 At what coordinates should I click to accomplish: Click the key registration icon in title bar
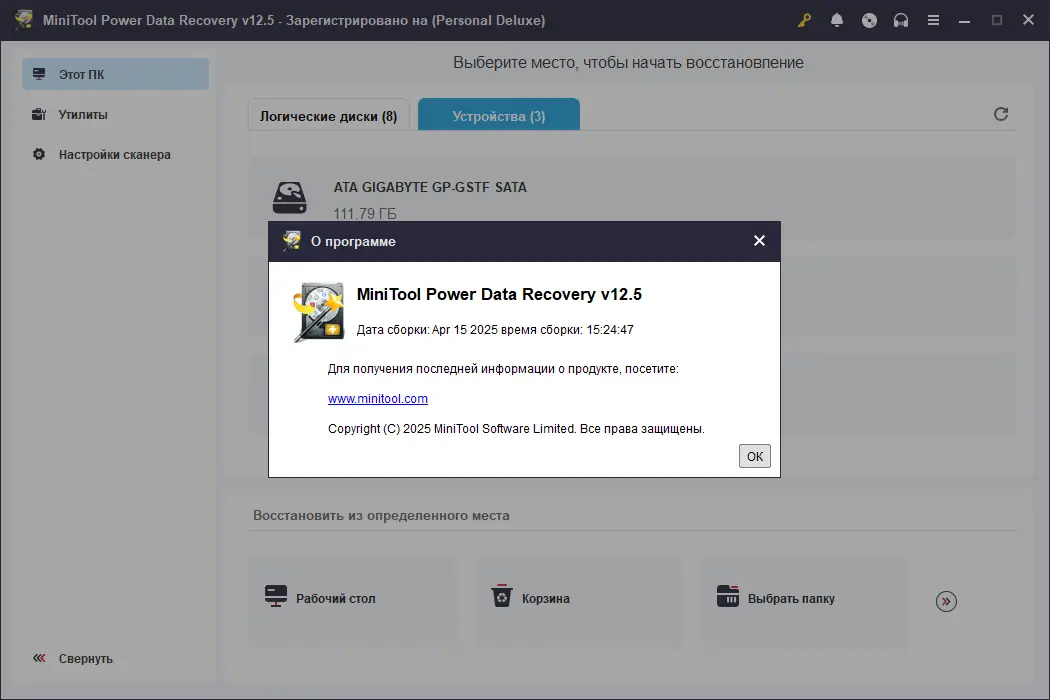pyautogui.click(x=804, y=20)
